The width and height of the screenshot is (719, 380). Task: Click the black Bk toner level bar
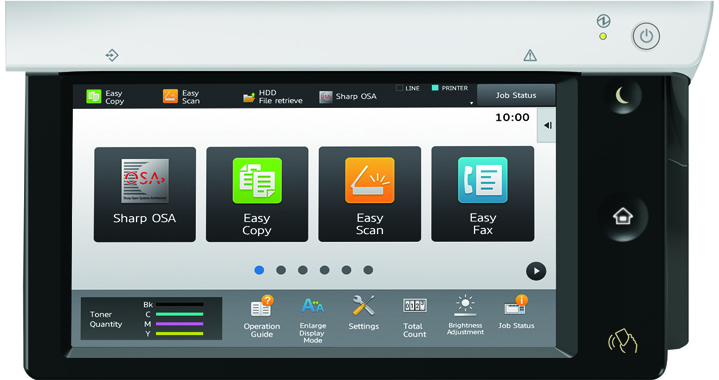click(179, 304)
